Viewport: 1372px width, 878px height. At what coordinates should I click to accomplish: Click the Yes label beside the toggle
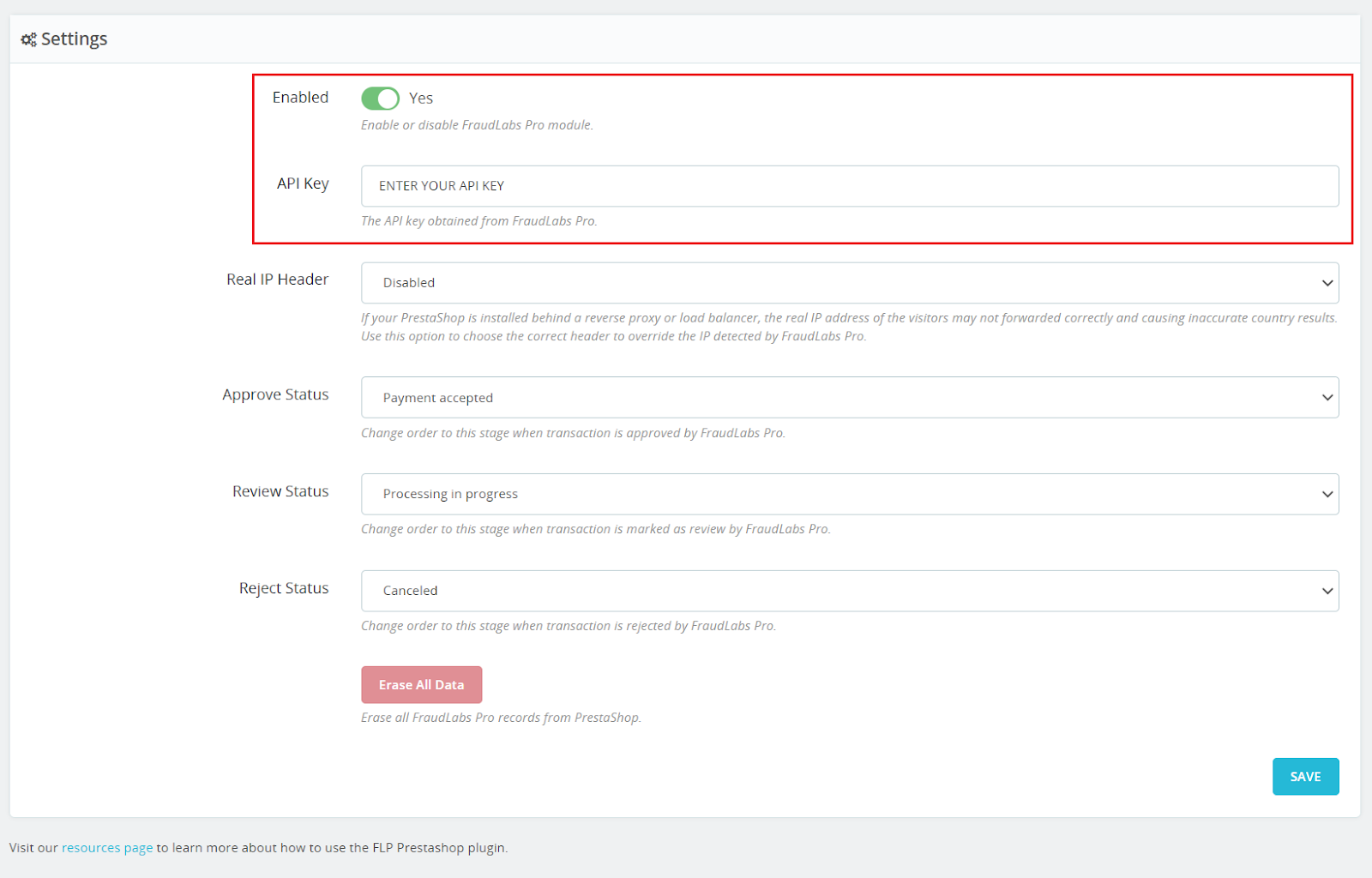click(x=420, y=99)
